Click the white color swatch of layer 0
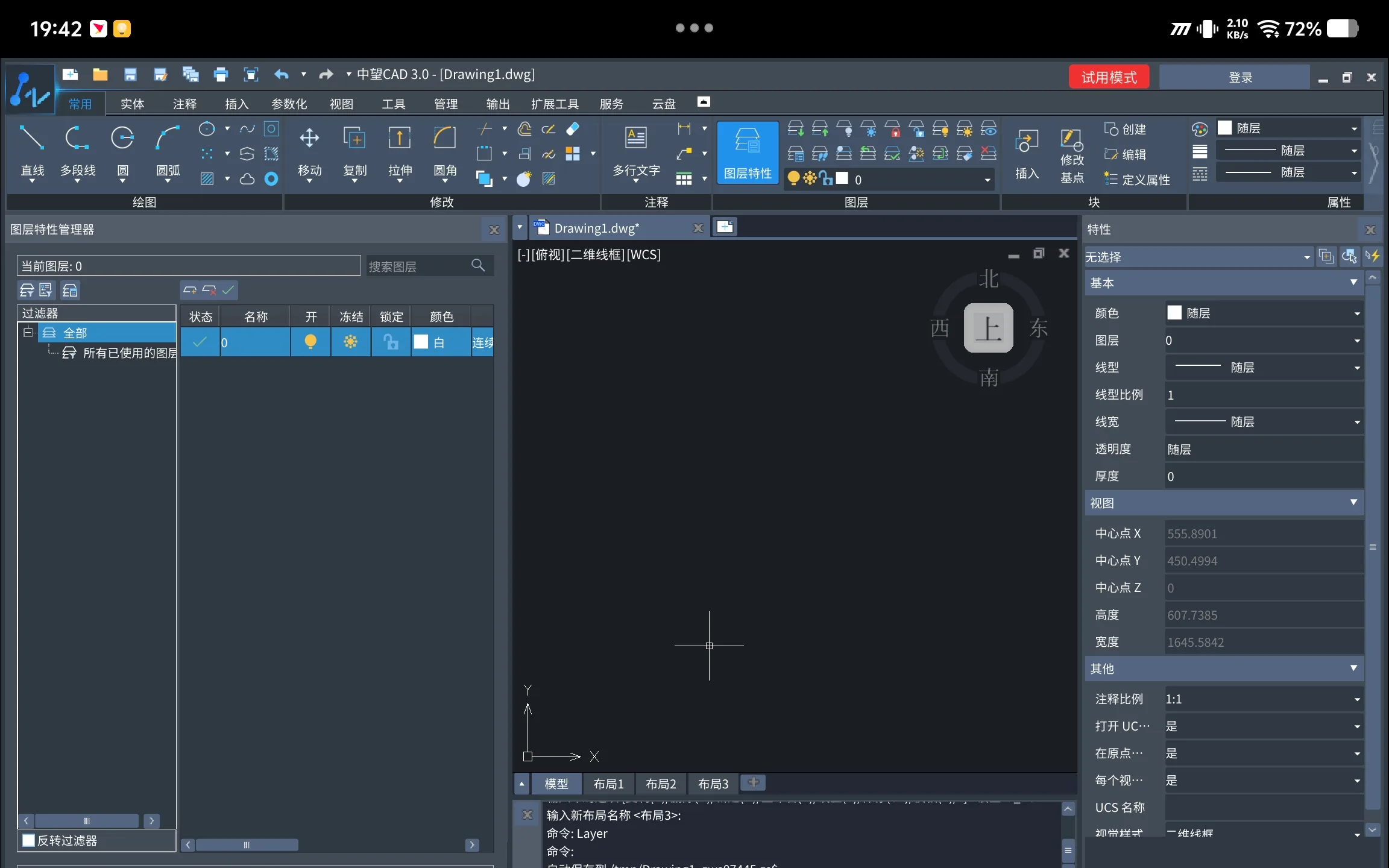 [x=421, y=342]
